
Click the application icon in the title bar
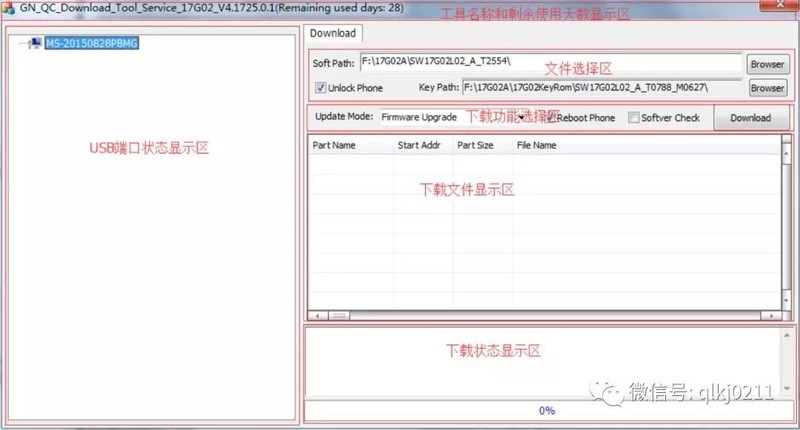[9, 8]
